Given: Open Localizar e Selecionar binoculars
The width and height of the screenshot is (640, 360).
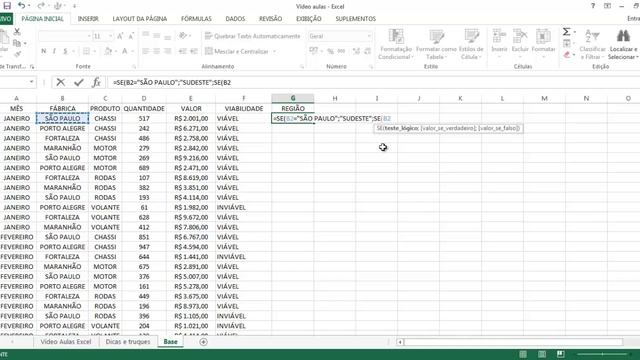Looking at the screenshot, I should tap(623, 44).
